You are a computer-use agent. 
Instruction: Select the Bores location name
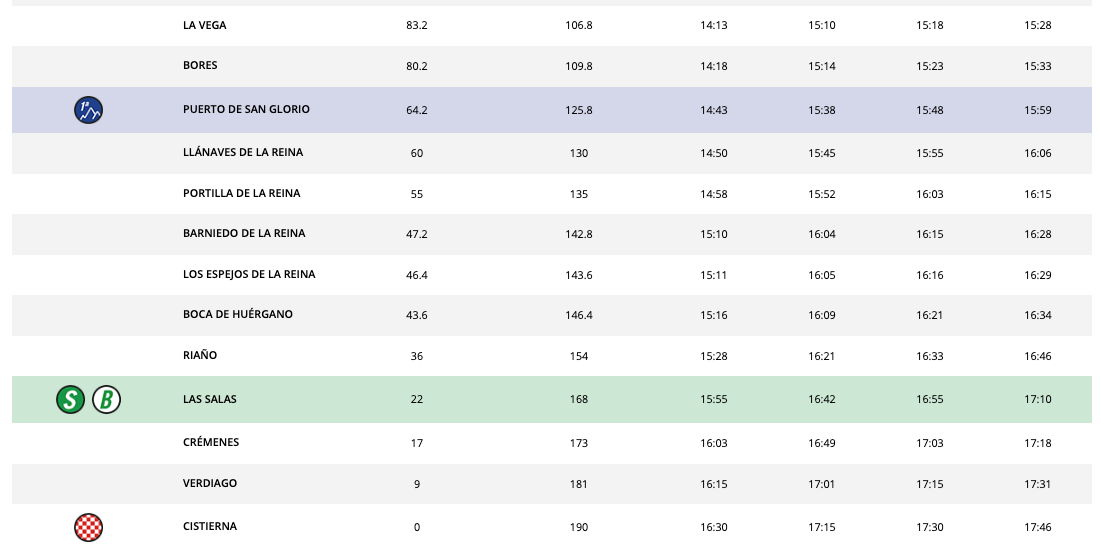tap(200, 66)
